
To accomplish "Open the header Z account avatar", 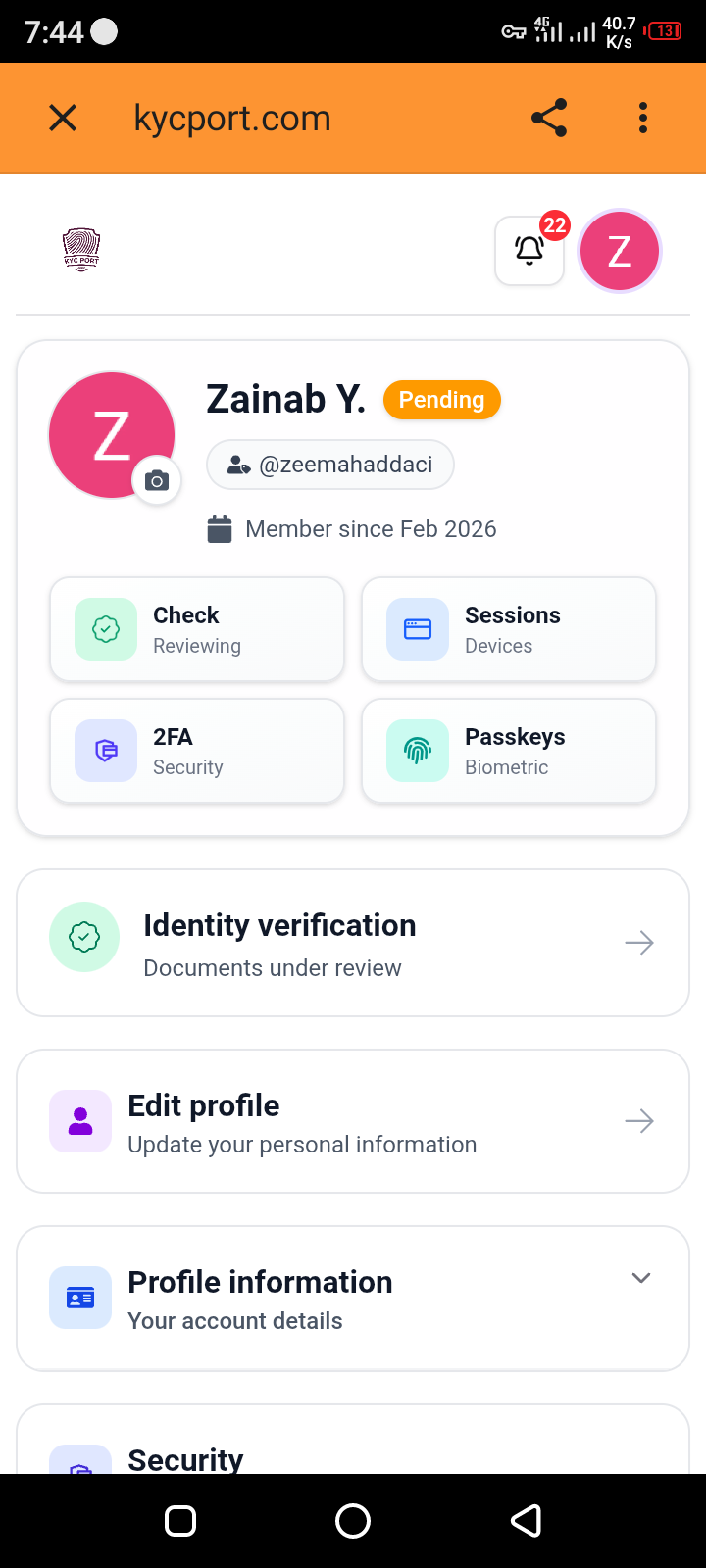I will (620, 251).
